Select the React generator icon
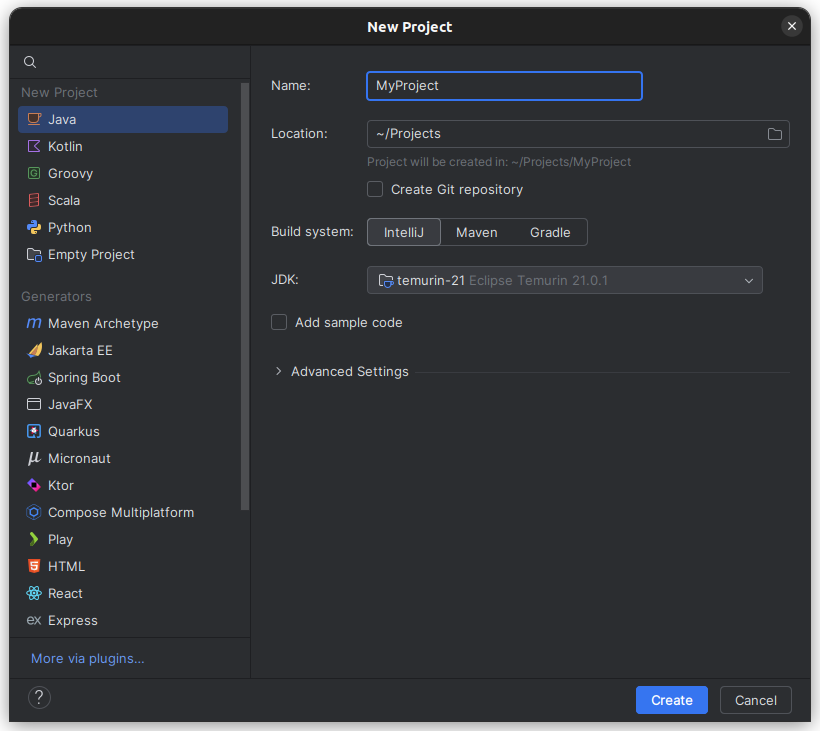Viewport: 820px width, 731px height. coord(34,593)
